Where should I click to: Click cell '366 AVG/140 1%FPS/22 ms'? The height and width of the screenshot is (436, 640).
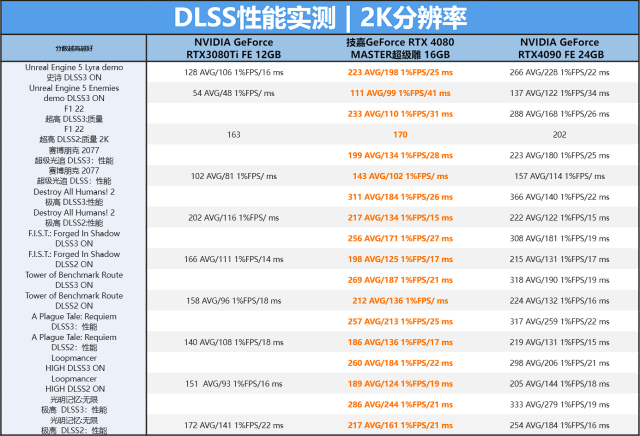click(560, 197)
